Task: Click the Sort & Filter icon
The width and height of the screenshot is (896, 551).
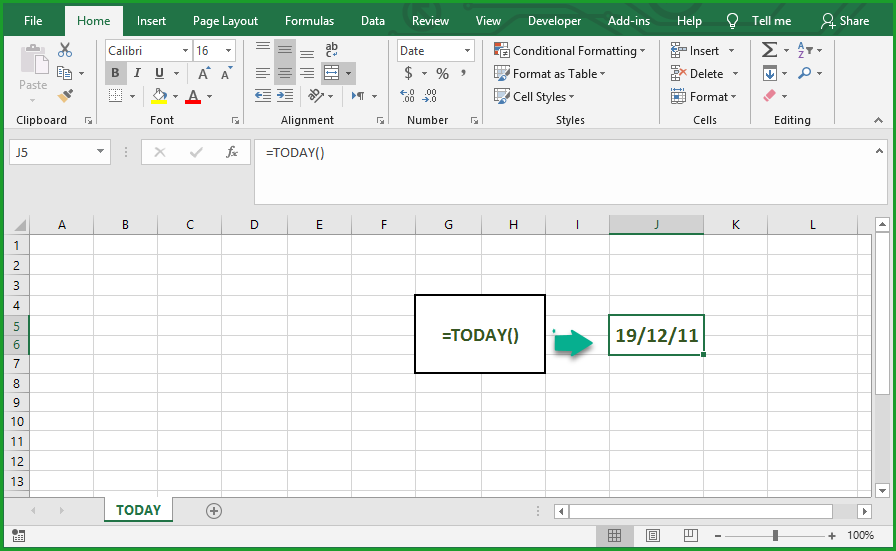Action: tap(805, 50)
